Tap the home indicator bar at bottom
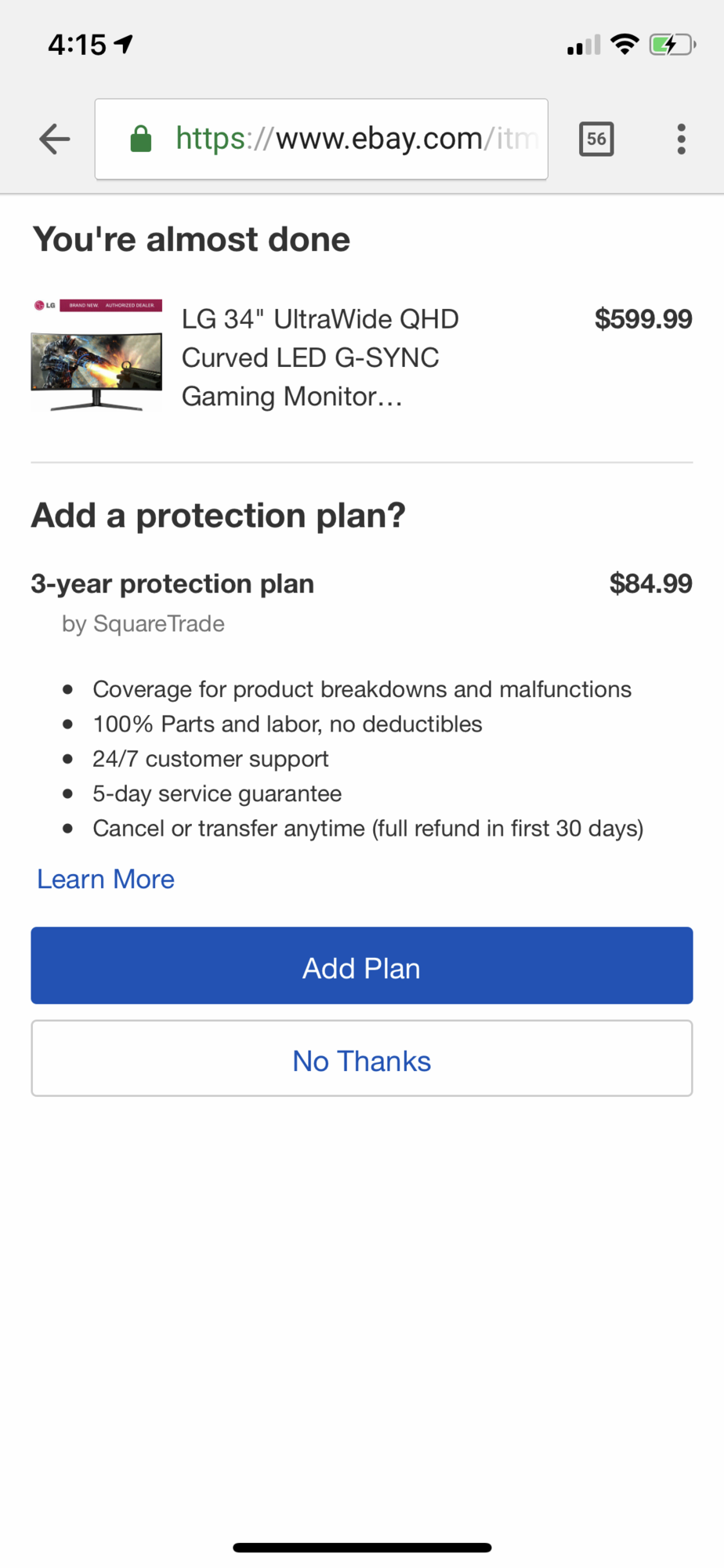Image resolution: width=724 pixels, height=1568 pixels. (x=361, y=1548)
